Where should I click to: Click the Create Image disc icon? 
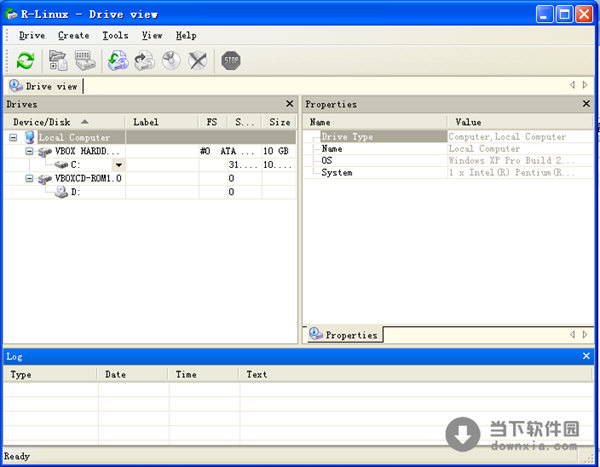pyautogui.click(x=171, y=60)
